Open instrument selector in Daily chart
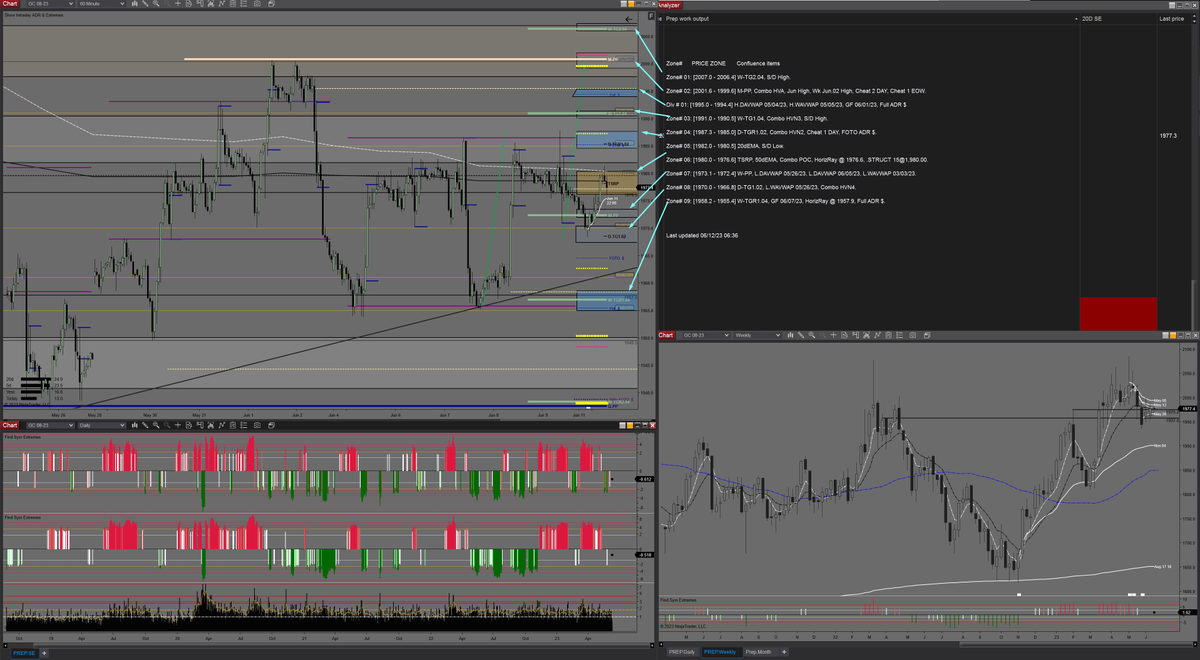This screenshot has width=1200, height=660. (50, 425)
